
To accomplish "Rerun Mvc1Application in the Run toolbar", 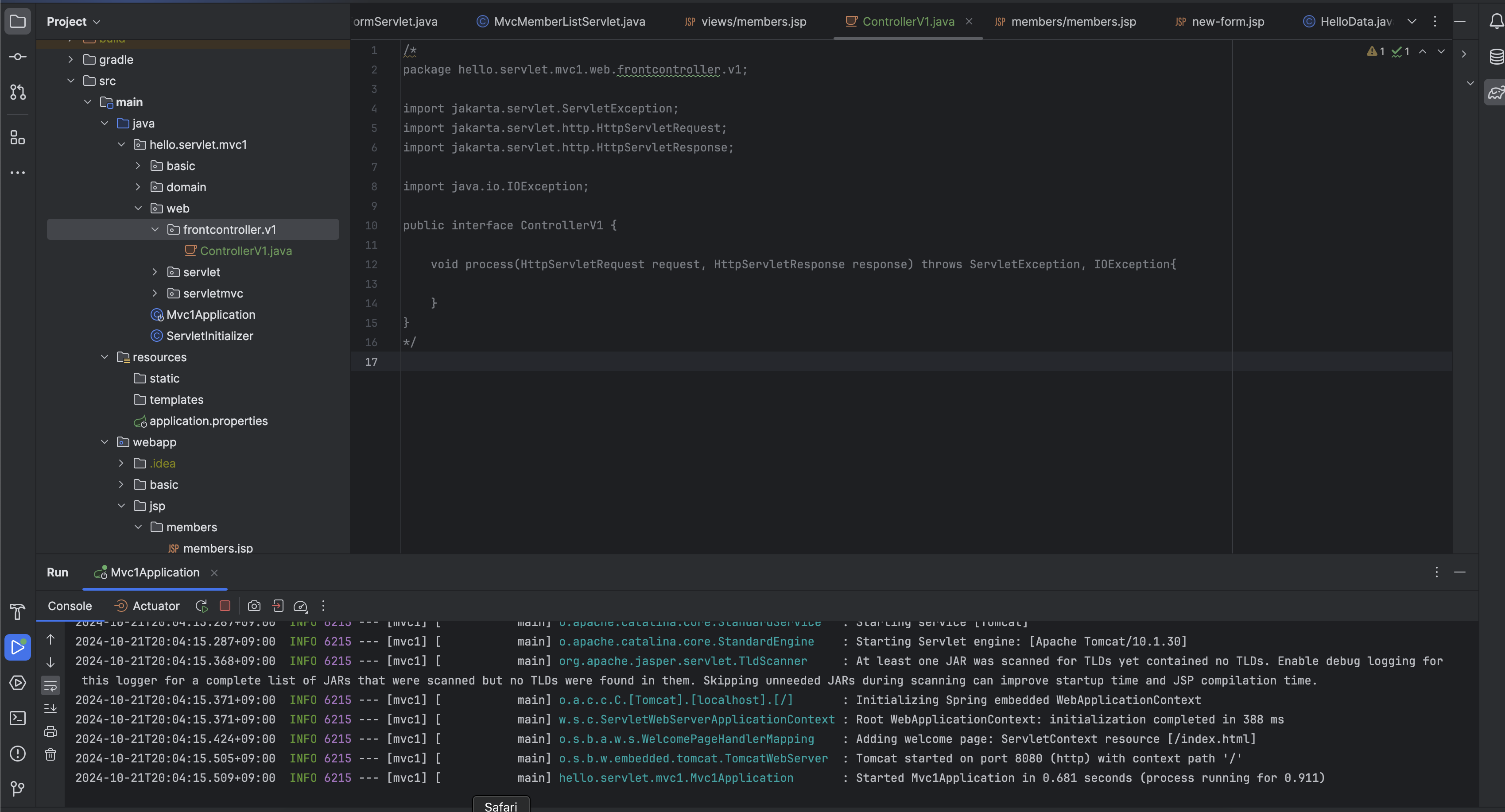I will pyautogui.click(x=202, y=606).
